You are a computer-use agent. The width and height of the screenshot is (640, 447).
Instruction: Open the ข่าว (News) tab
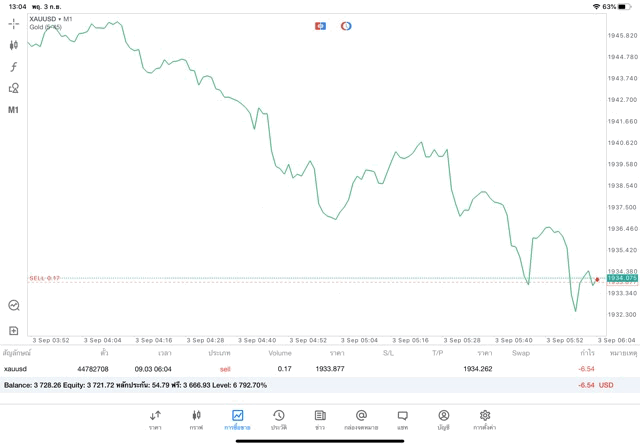320,419
